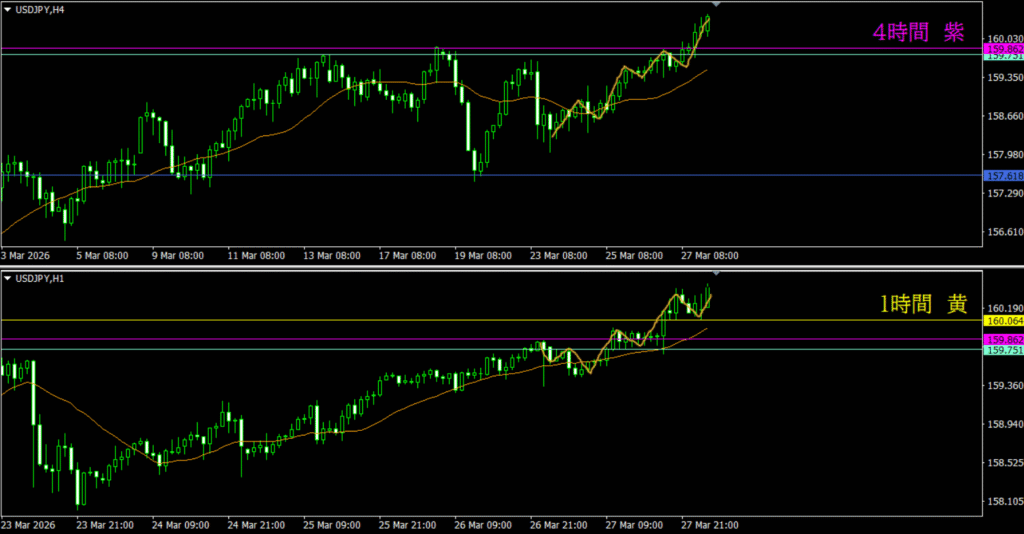Click the 158.940 level on H1 price scale

(x=1003, y=424)
